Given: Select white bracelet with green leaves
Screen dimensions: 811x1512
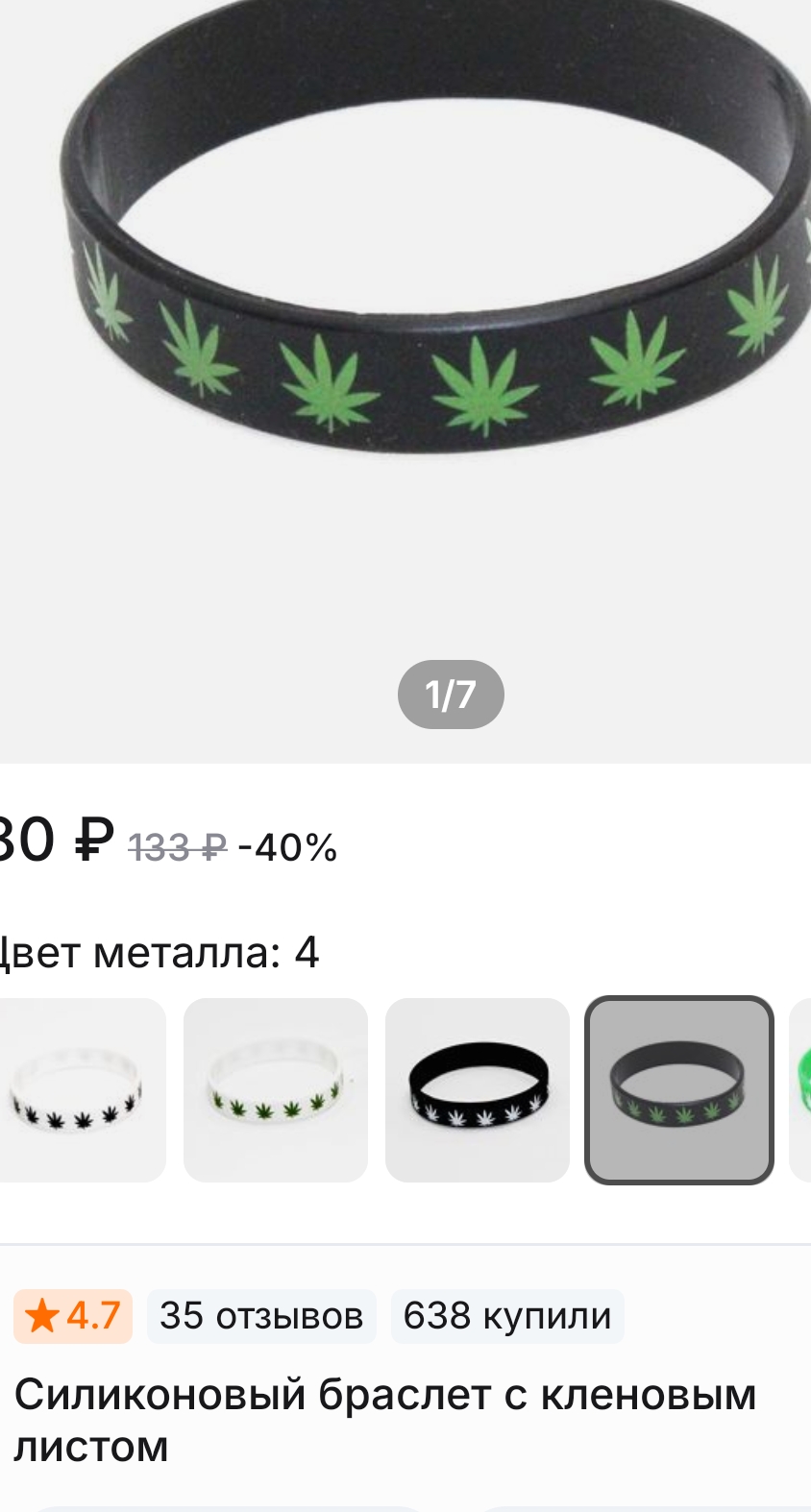Looking at the screenshot, I should 276,1090.
